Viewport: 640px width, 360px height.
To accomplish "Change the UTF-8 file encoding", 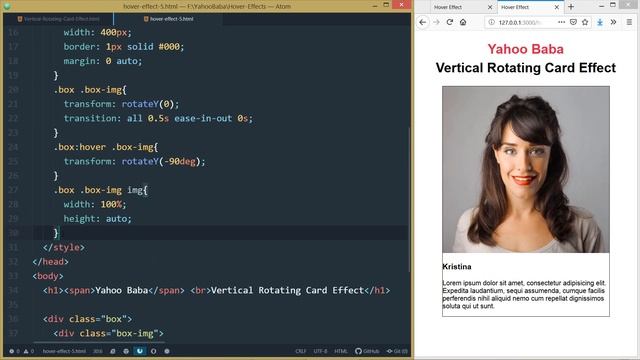I will click(x=320, y=351).
